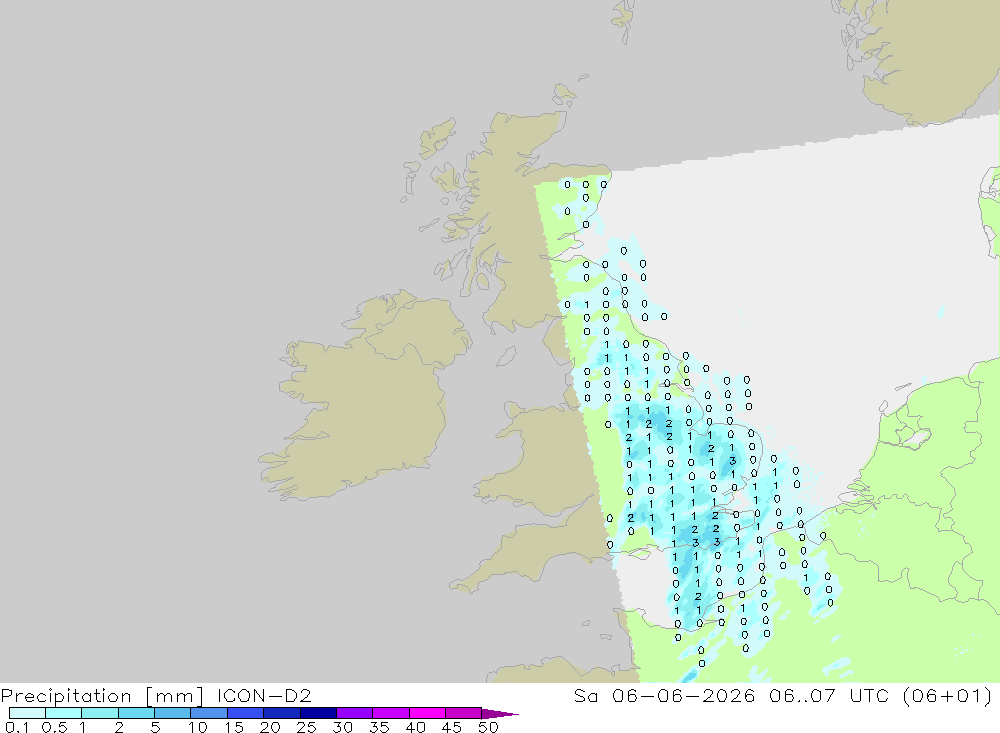
Task: Choose the bright magenta swatch between 40 and 45
Action: tap(427, 713)
